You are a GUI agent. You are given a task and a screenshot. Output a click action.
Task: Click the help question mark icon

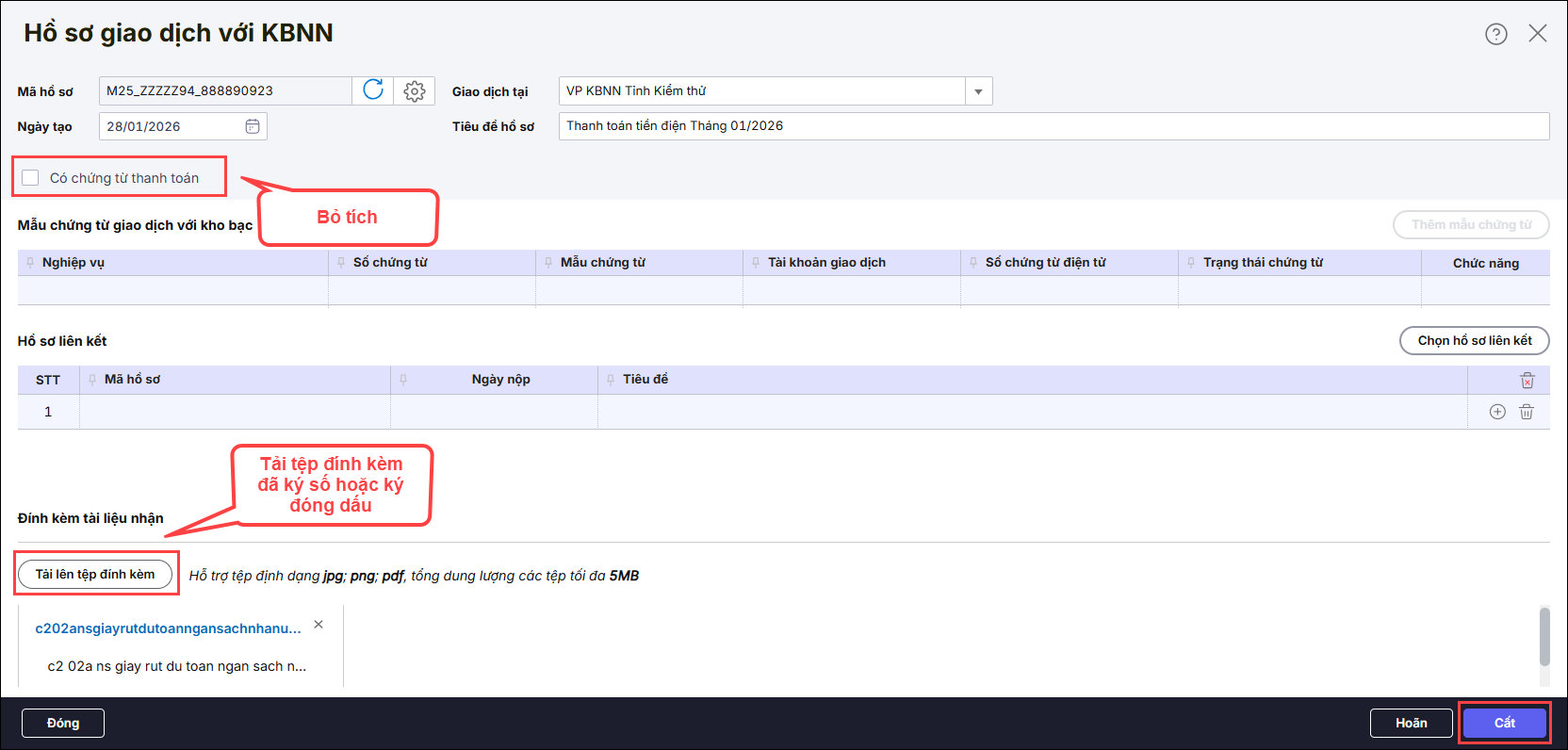tap(1495, 34)
